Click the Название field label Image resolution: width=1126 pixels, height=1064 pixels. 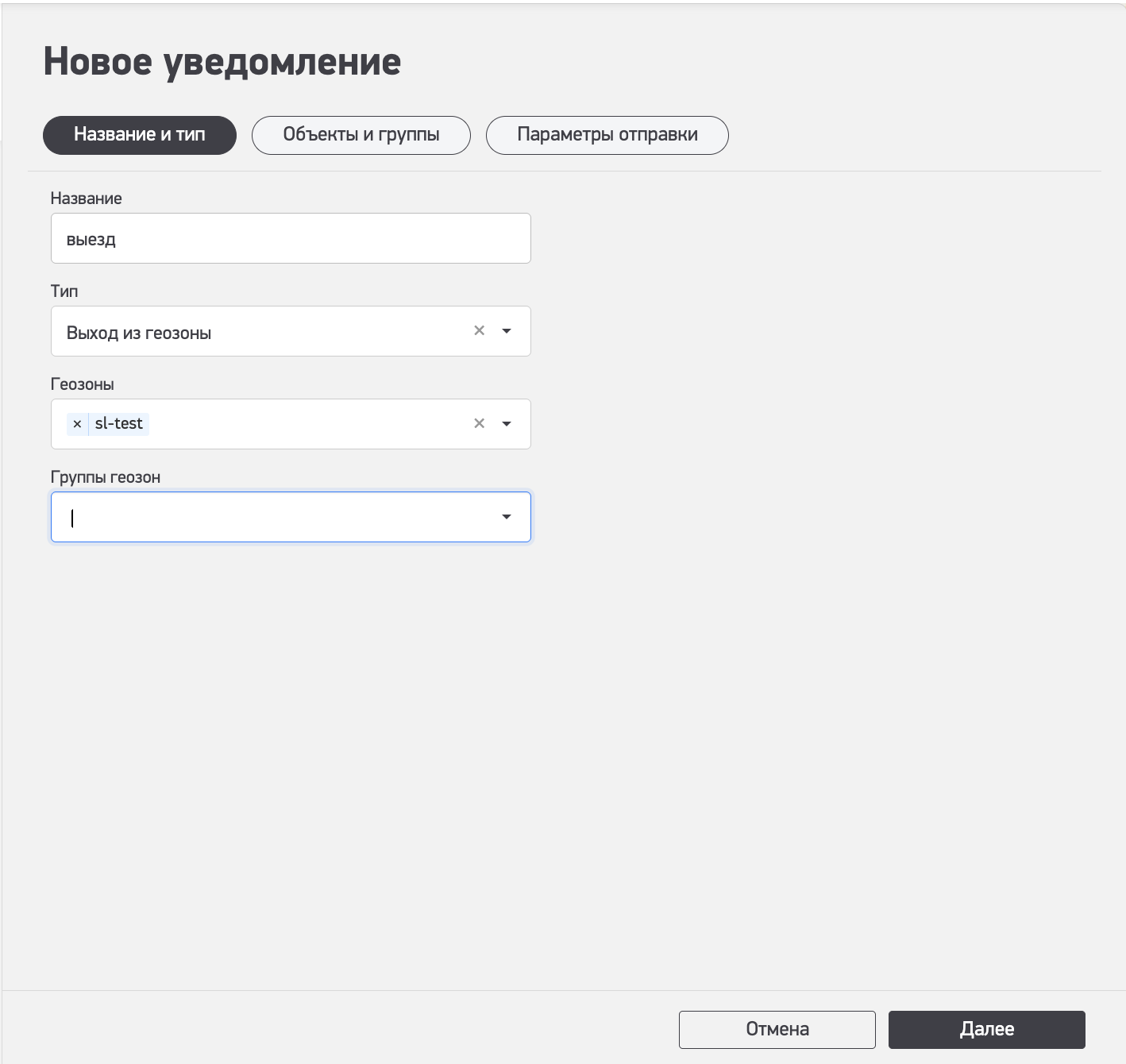86,199
